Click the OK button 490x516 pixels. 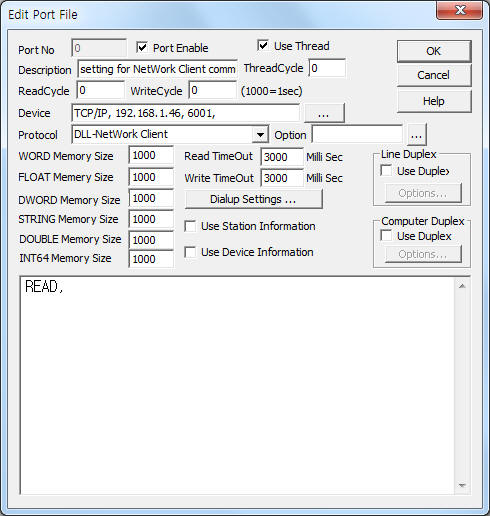click(x=434, y=51)
